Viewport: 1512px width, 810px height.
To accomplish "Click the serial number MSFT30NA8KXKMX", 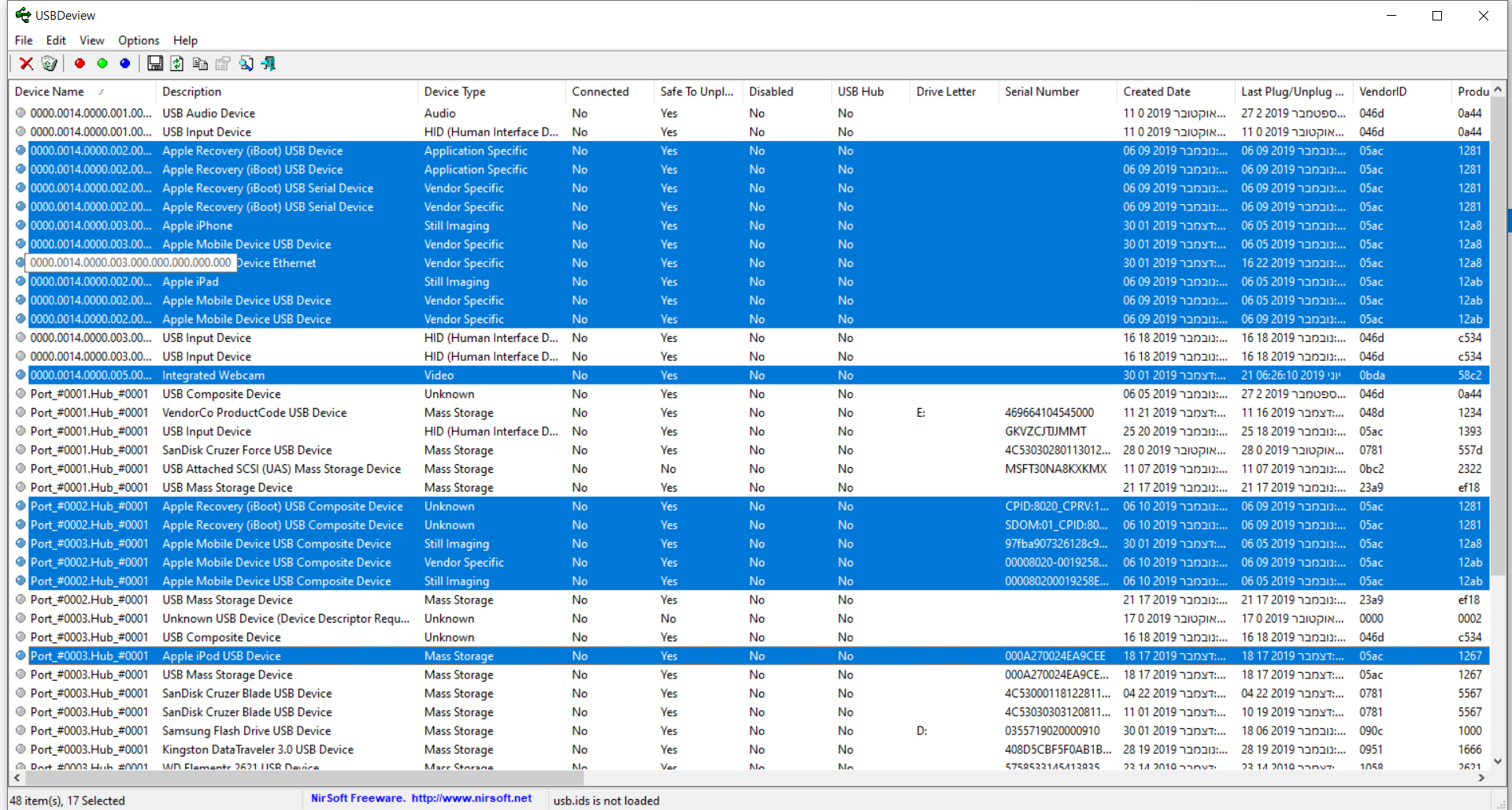I will click(1056, 469).
